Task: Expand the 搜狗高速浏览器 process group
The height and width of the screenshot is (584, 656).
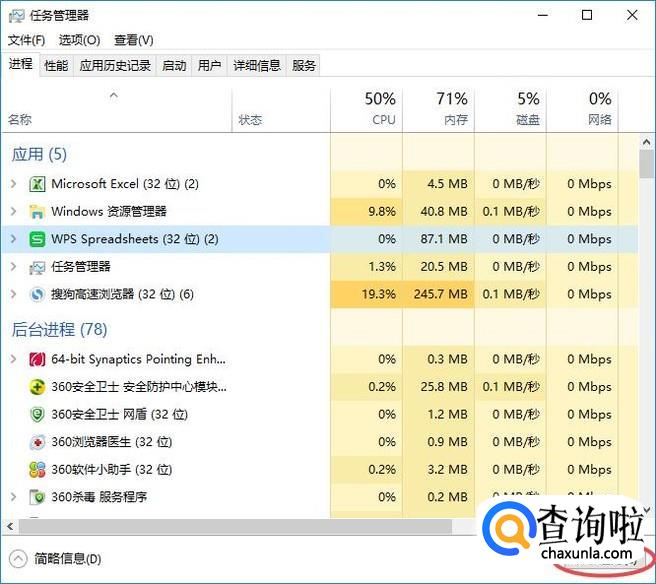Action: [13, 295]
